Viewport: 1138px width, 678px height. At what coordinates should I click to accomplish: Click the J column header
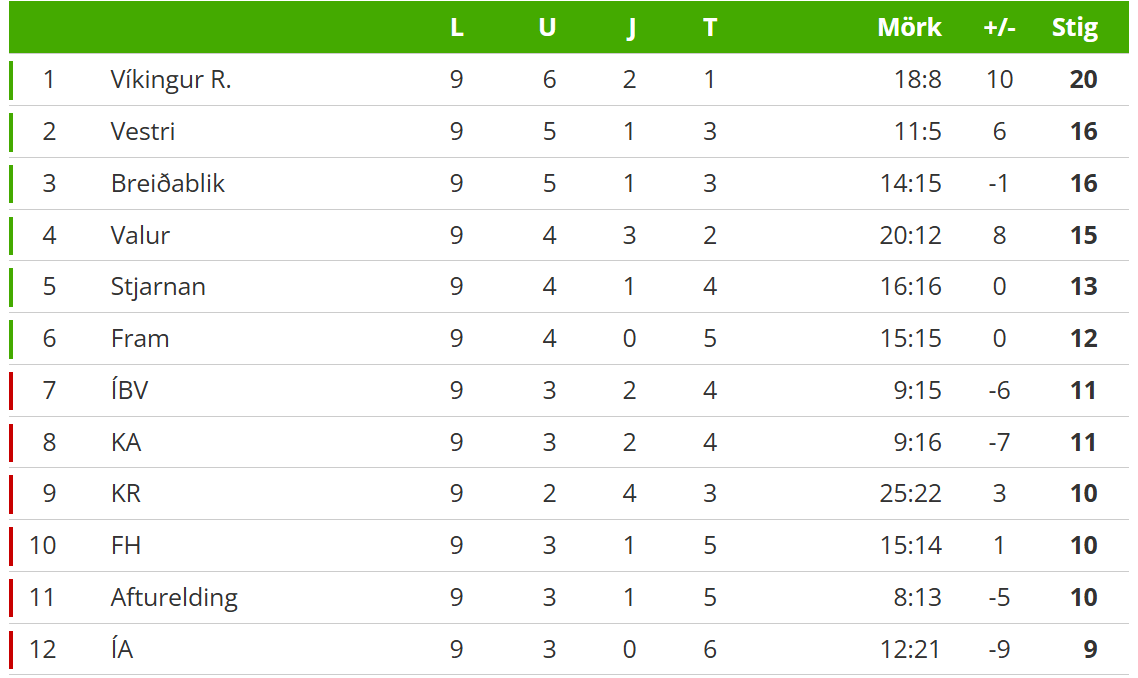630,28
